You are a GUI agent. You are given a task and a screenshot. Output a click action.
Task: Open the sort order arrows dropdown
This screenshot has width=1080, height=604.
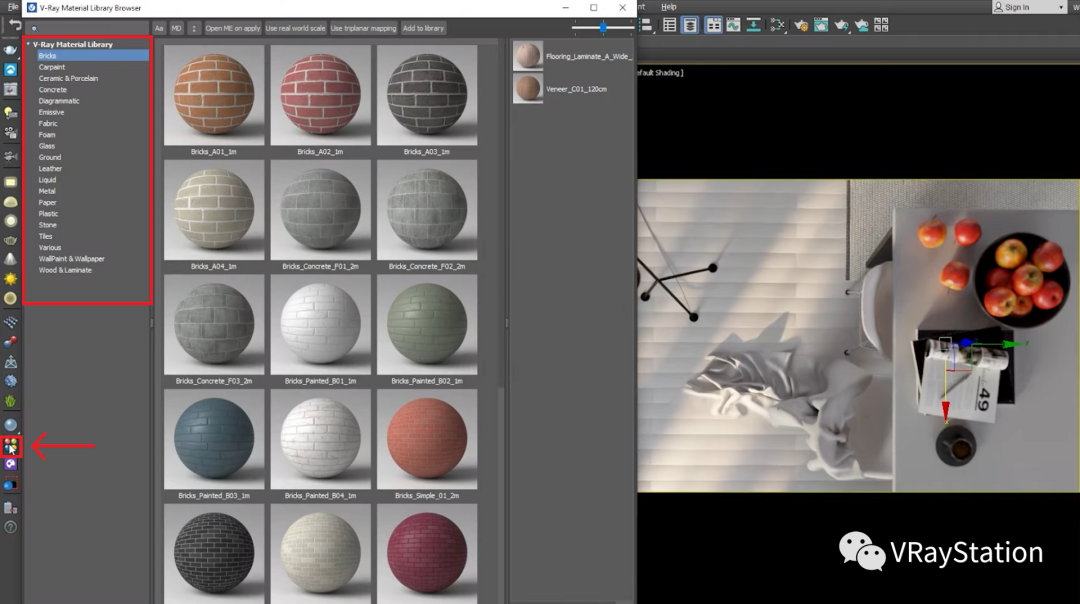tap(194, 28)
